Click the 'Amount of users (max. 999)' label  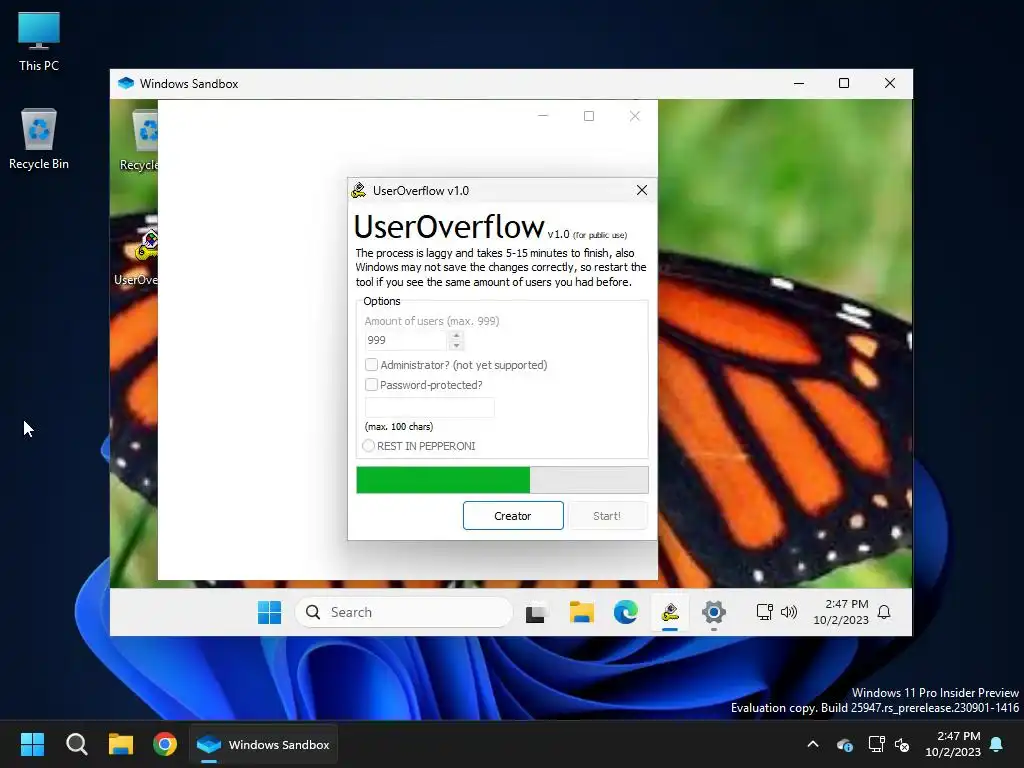pos(432,321)
